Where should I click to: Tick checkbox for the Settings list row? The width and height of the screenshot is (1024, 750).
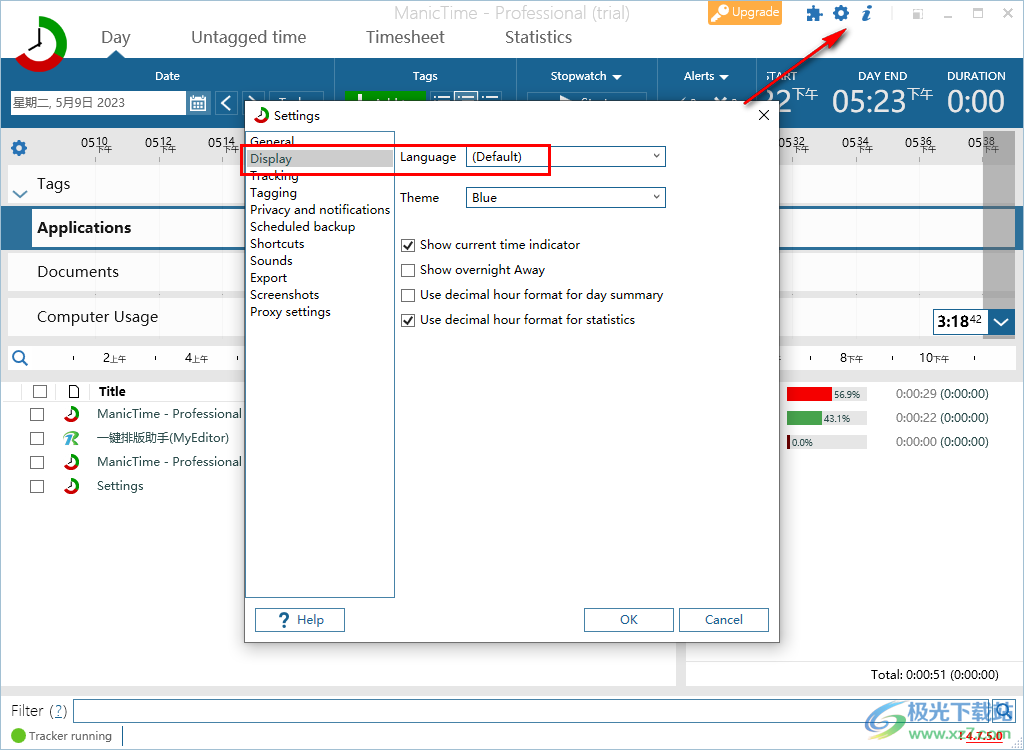pos(37,486)
